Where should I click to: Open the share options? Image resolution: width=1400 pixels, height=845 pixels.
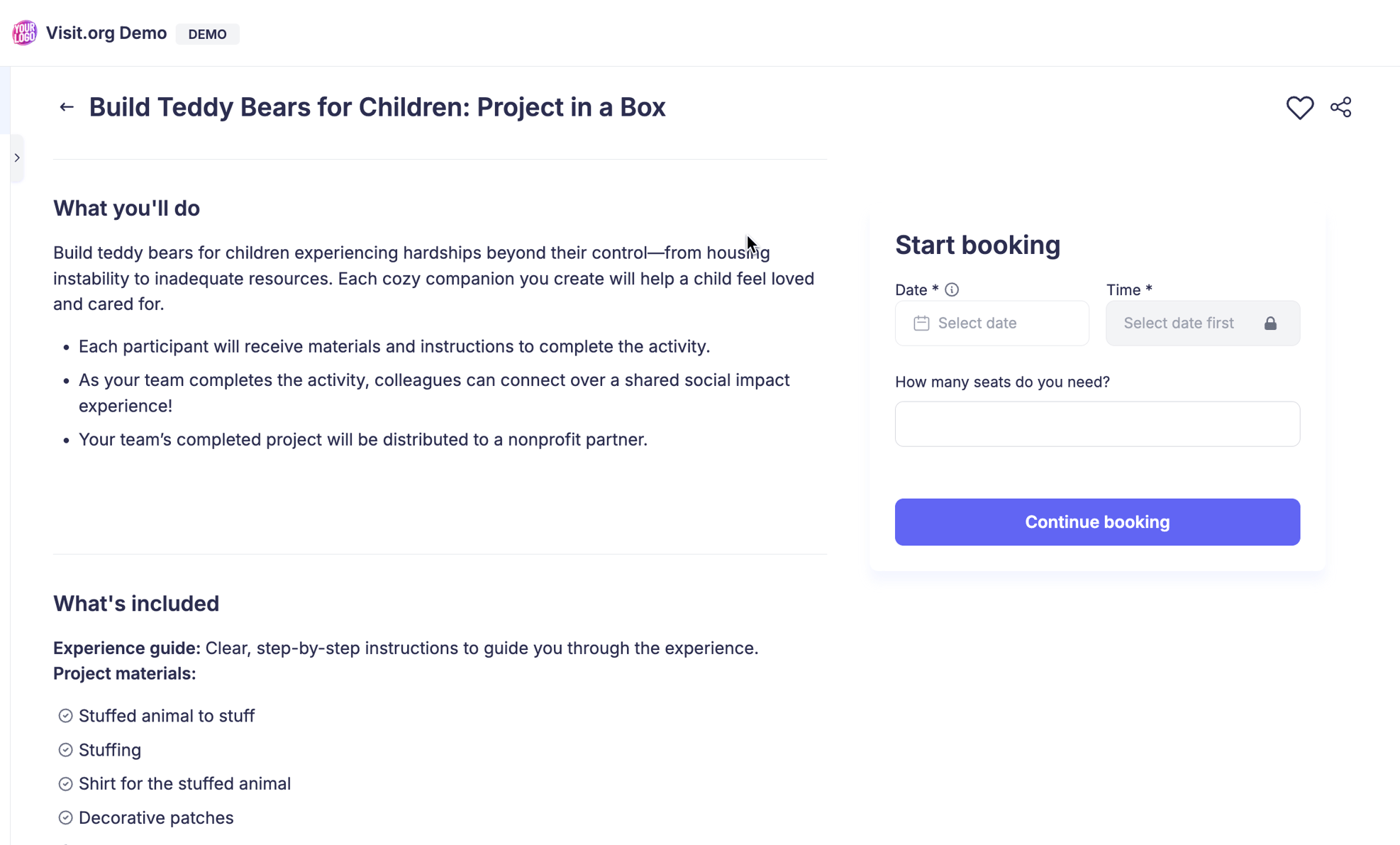[1340, 107]
